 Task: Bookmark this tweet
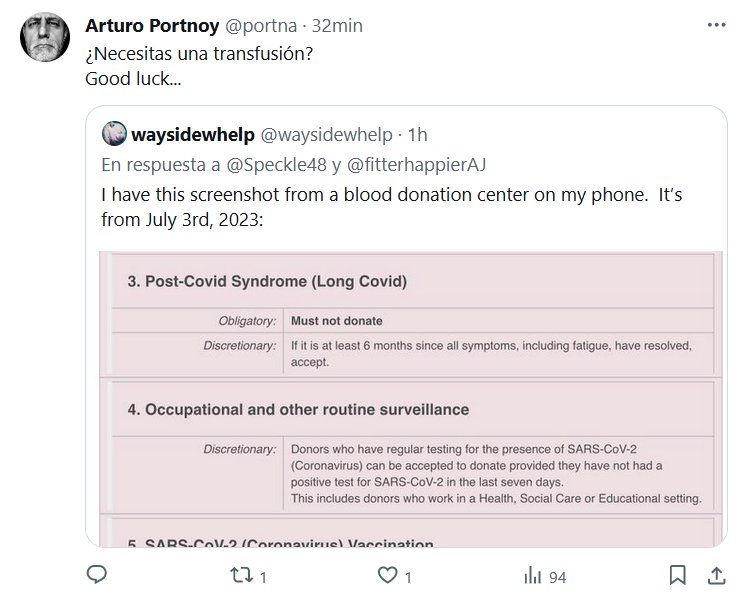(x=678, y=576)
